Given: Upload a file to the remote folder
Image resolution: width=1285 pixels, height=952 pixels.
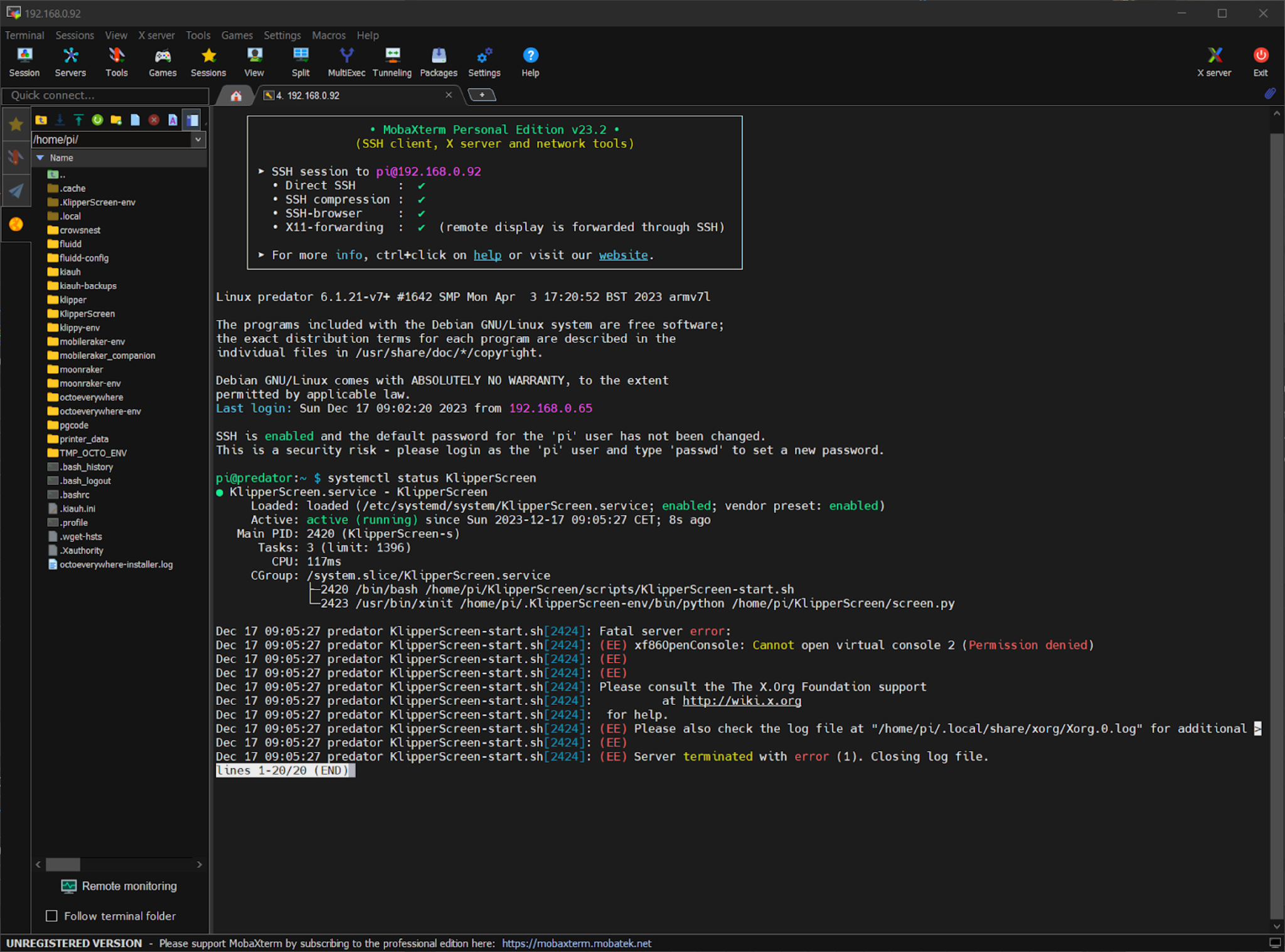Looking at the screenshot, I should 78,120.
